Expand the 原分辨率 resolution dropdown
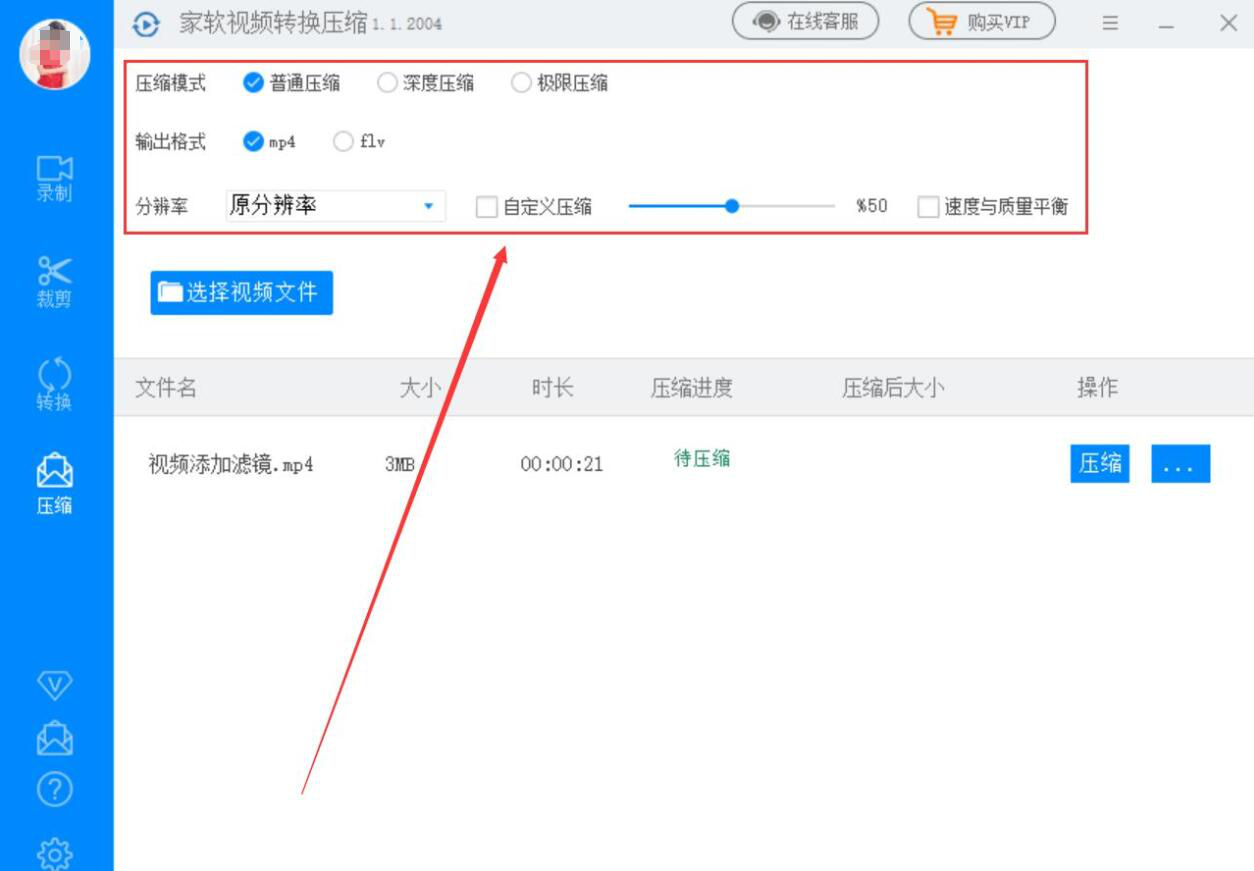The height and width of the screenshot is (871, 1254). pyautogui.click(x=335, y=206)
